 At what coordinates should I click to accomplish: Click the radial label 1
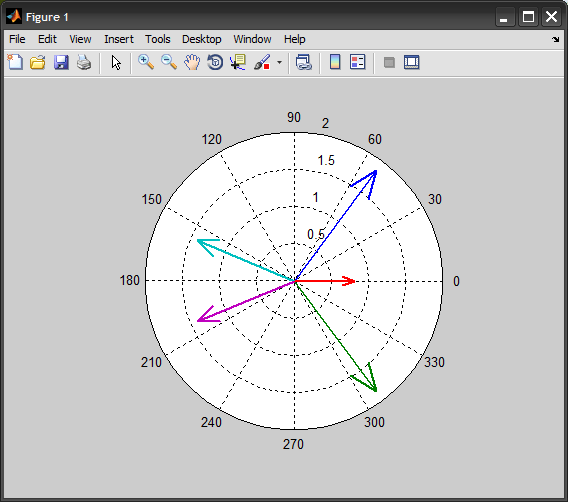(316, 197)
